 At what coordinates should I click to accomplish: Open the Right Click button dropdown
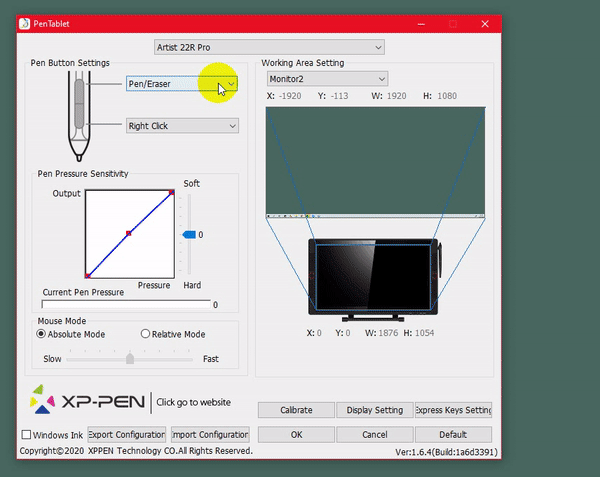[182, 126]
